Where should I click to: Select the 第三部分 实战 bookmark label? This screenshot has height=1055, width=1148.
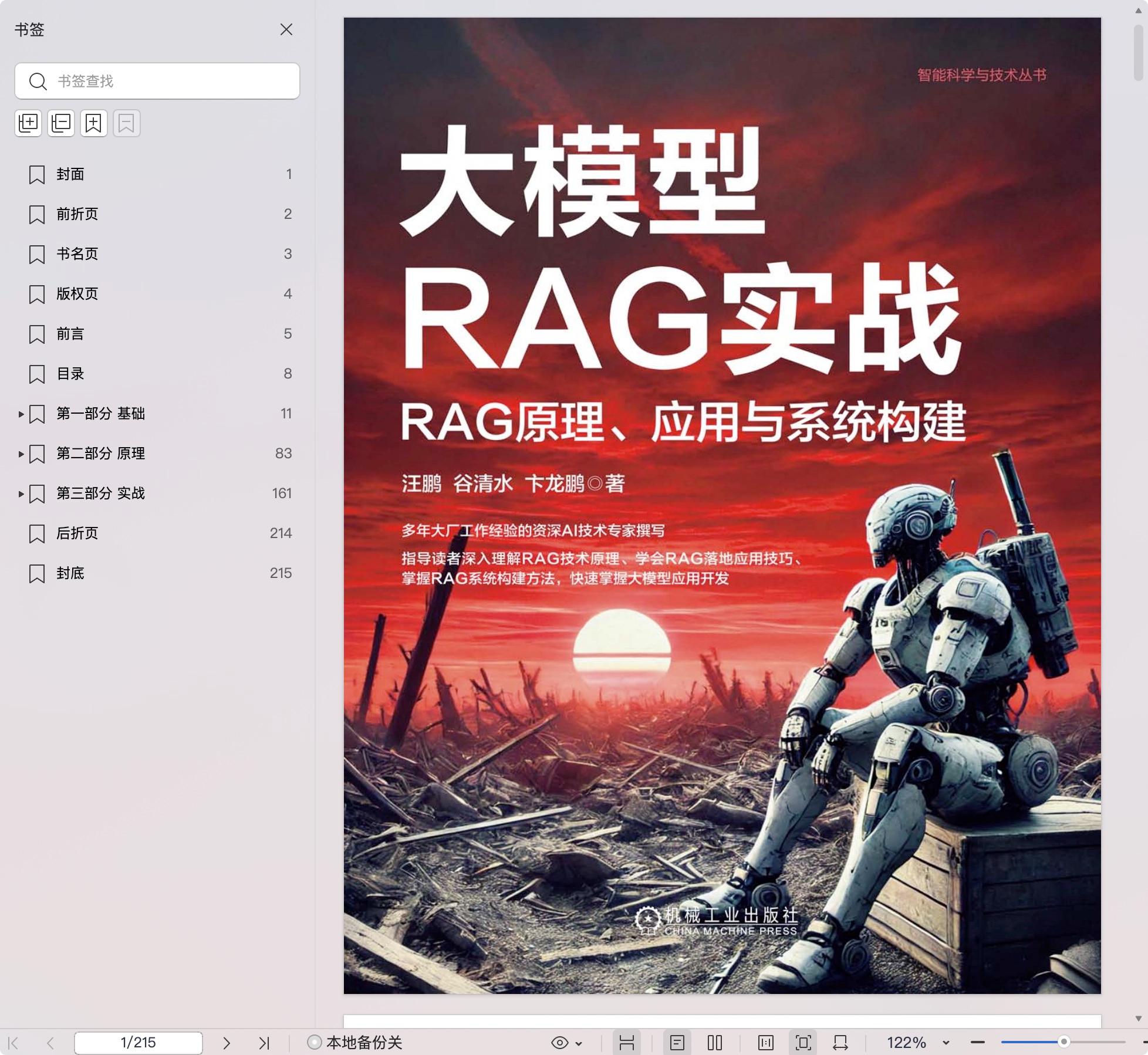pos(100,493)
